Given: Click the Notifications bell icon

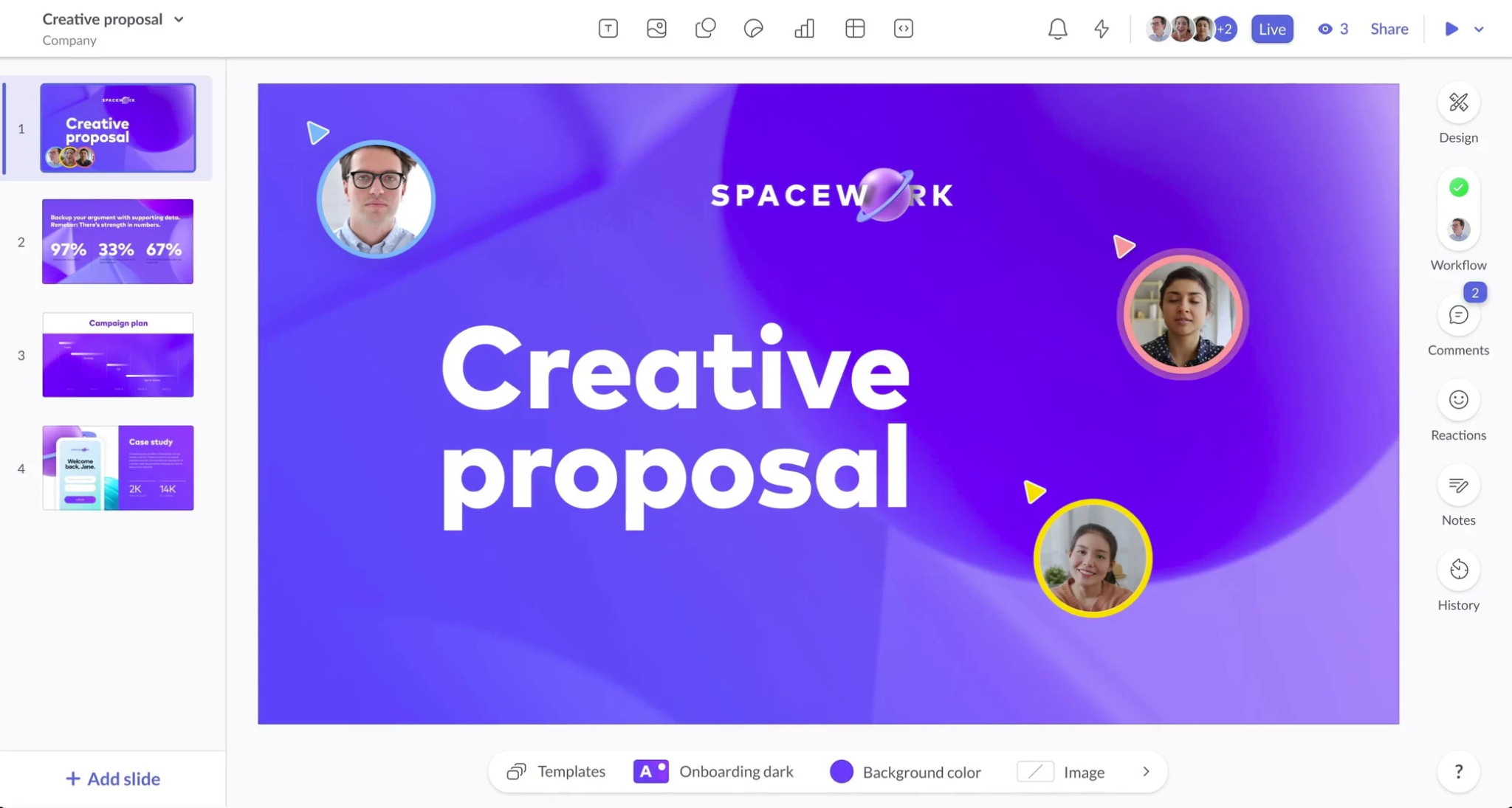Looking at the screenshot, I should click(1057, 28).
